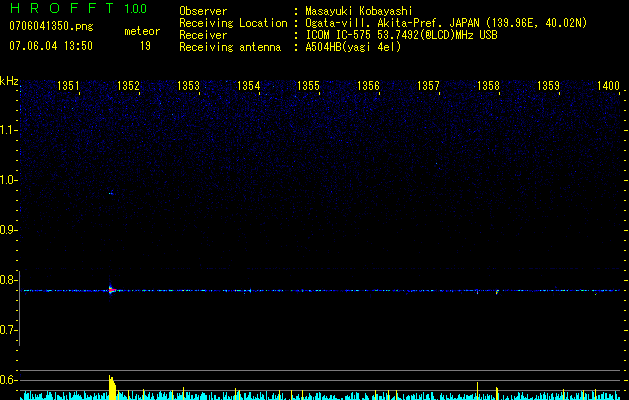629x400 pixels.
Task: Click the small faint echo near 1.0 kHz
Action: (111, 194)
